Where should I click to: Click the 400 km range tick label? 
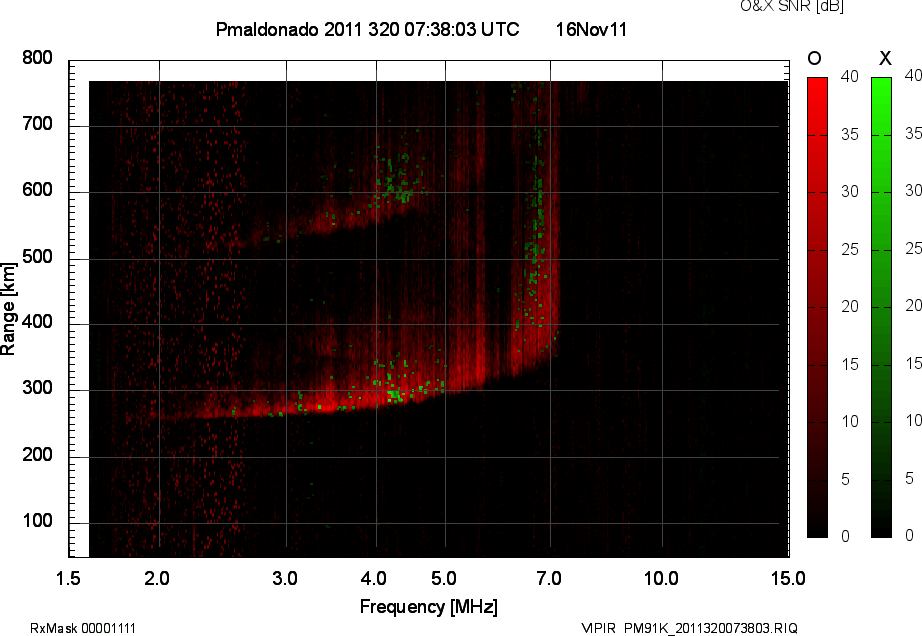coord(37,322)
